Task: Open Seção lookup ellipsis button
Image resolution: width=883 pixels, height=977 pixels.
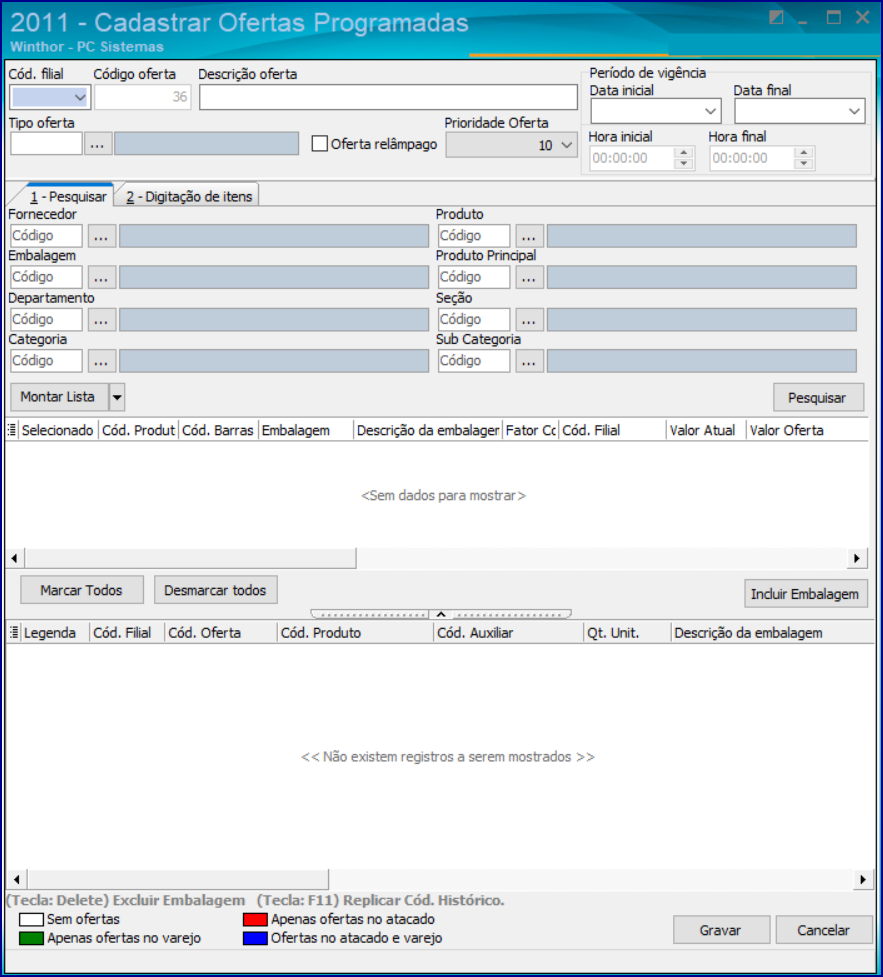Action: tap(528, 320)
